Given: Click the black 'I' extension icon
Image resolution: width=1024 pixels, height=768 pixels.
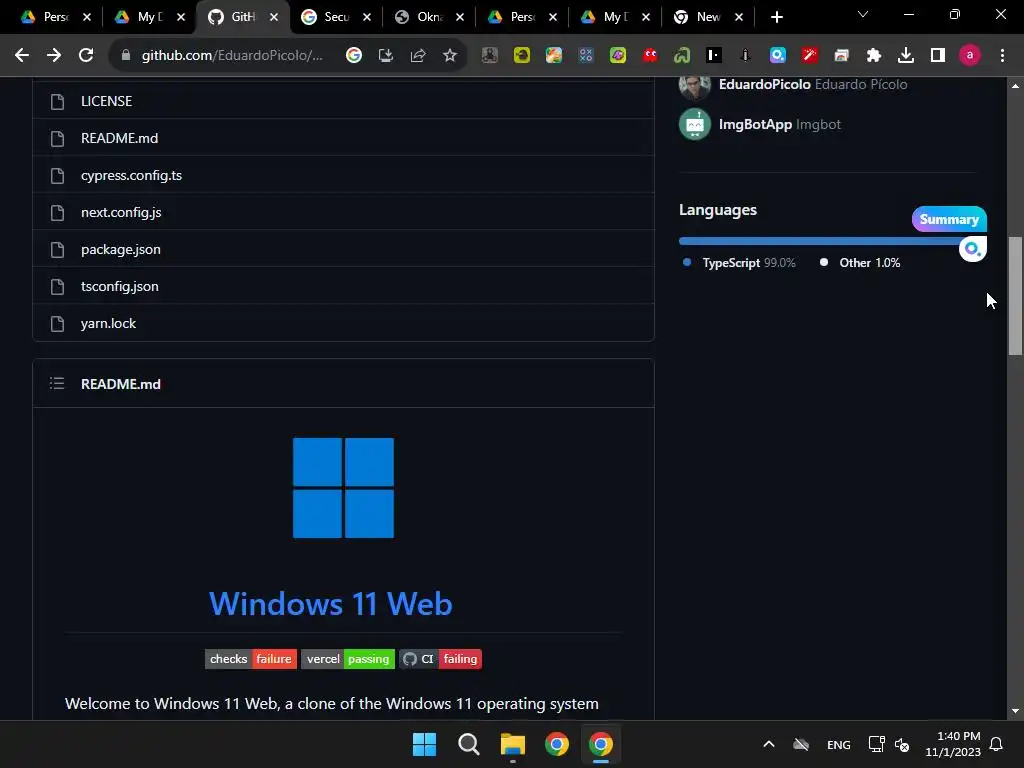Looking at the screenshot, I should pyautogui.click(x=714, y=56).
